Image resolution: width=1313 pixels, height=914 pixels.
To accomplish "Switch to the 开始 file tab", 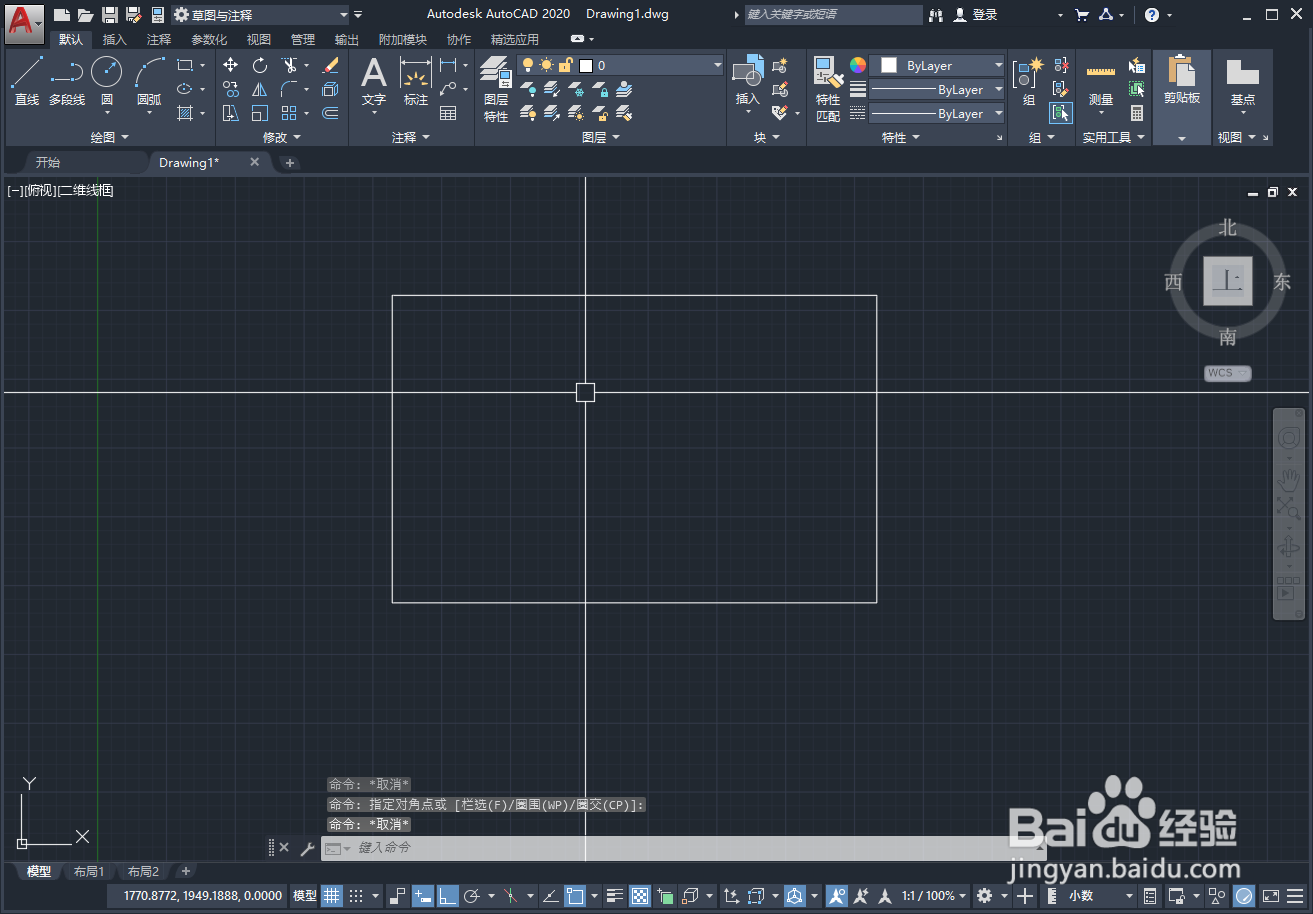I will coord(48,162).
